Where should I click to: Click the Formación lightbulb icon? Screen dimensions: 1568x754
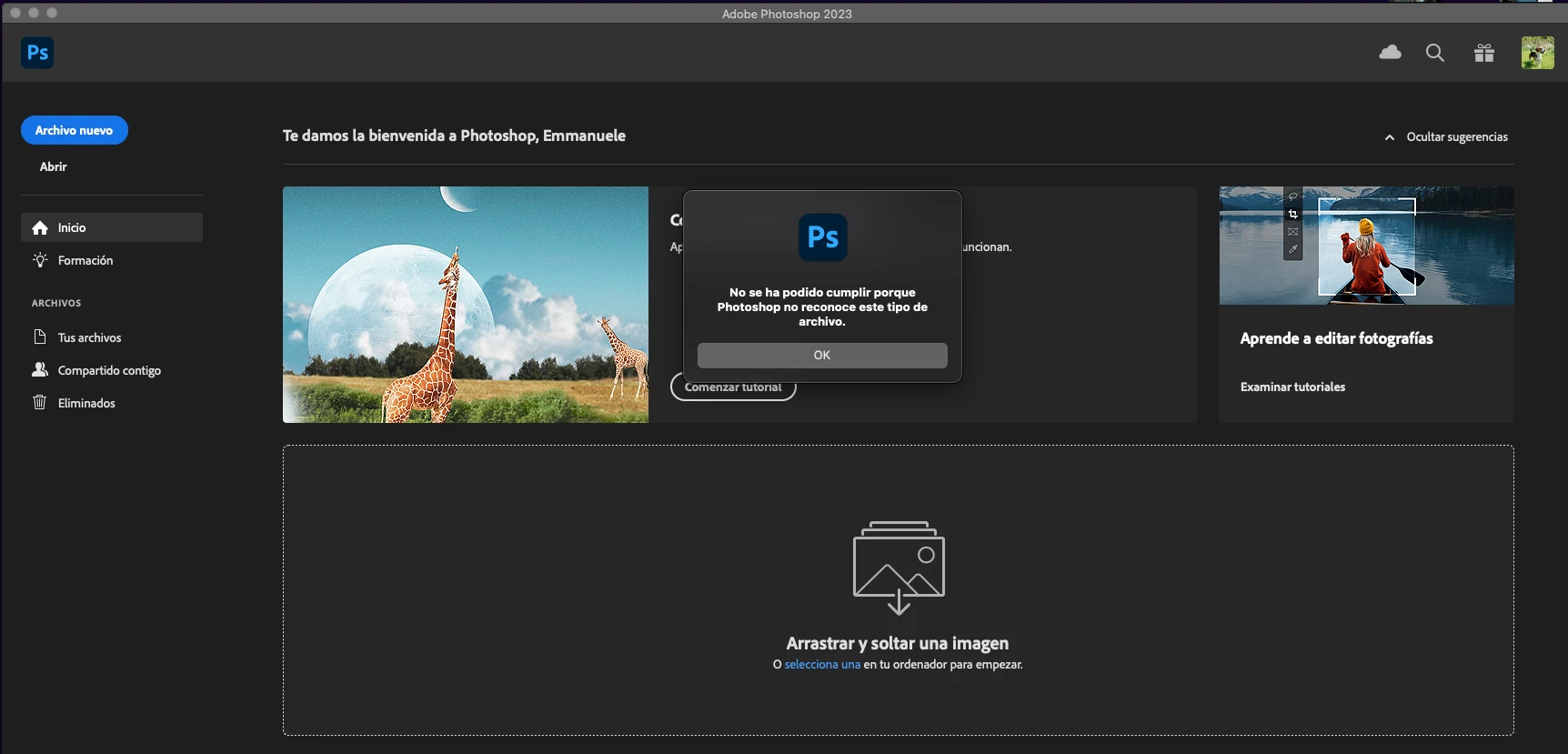(x=40, y=260)
